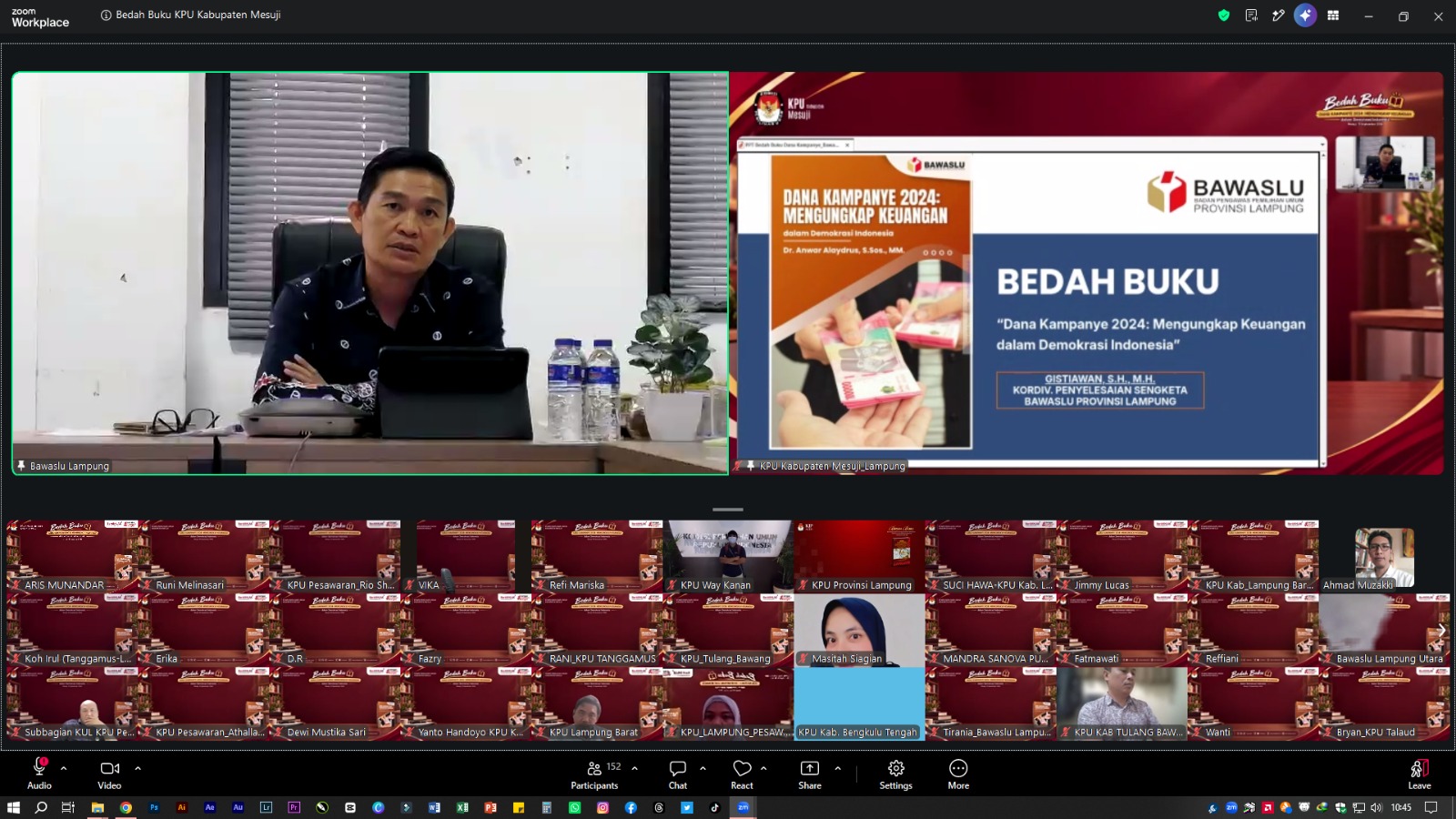Open the React heart menu

coord(742,773)
